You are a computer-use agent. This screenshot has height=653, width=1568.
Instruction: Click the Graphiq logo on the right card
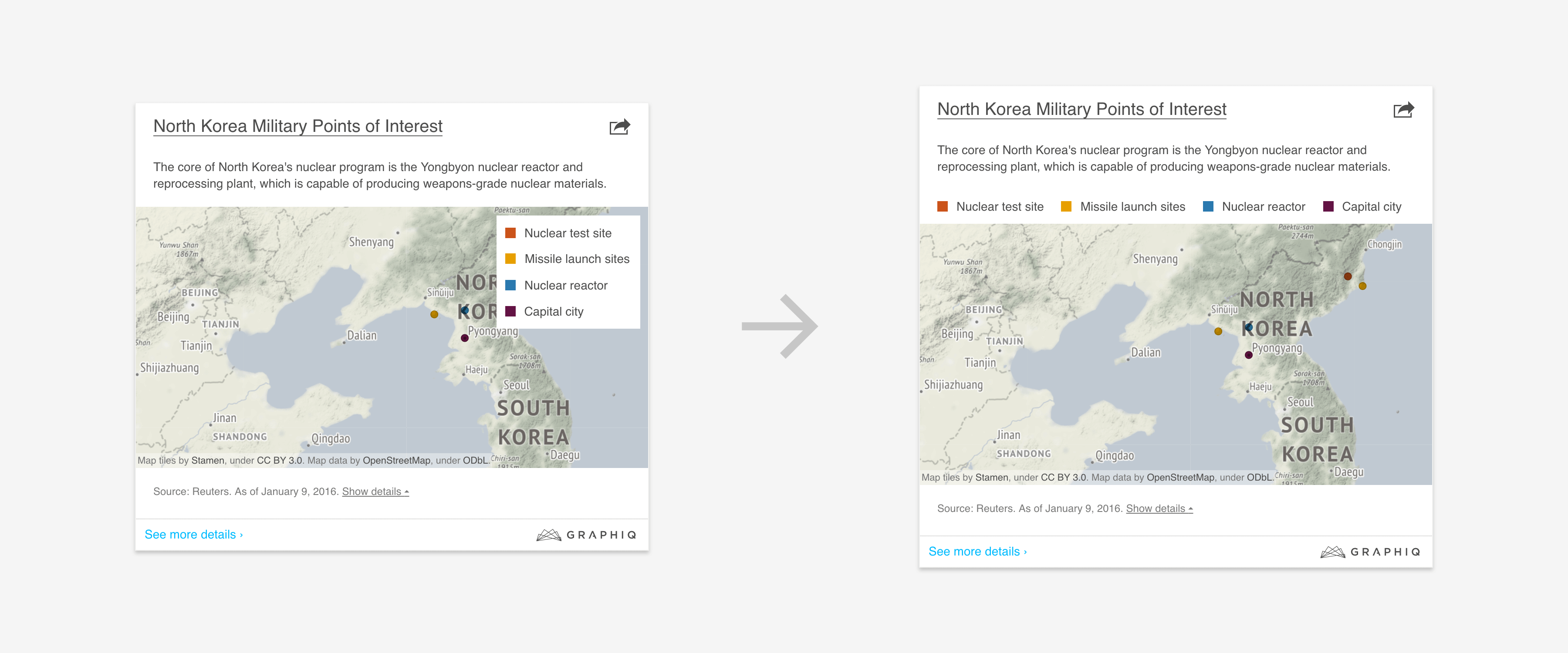pos(1370,552)
